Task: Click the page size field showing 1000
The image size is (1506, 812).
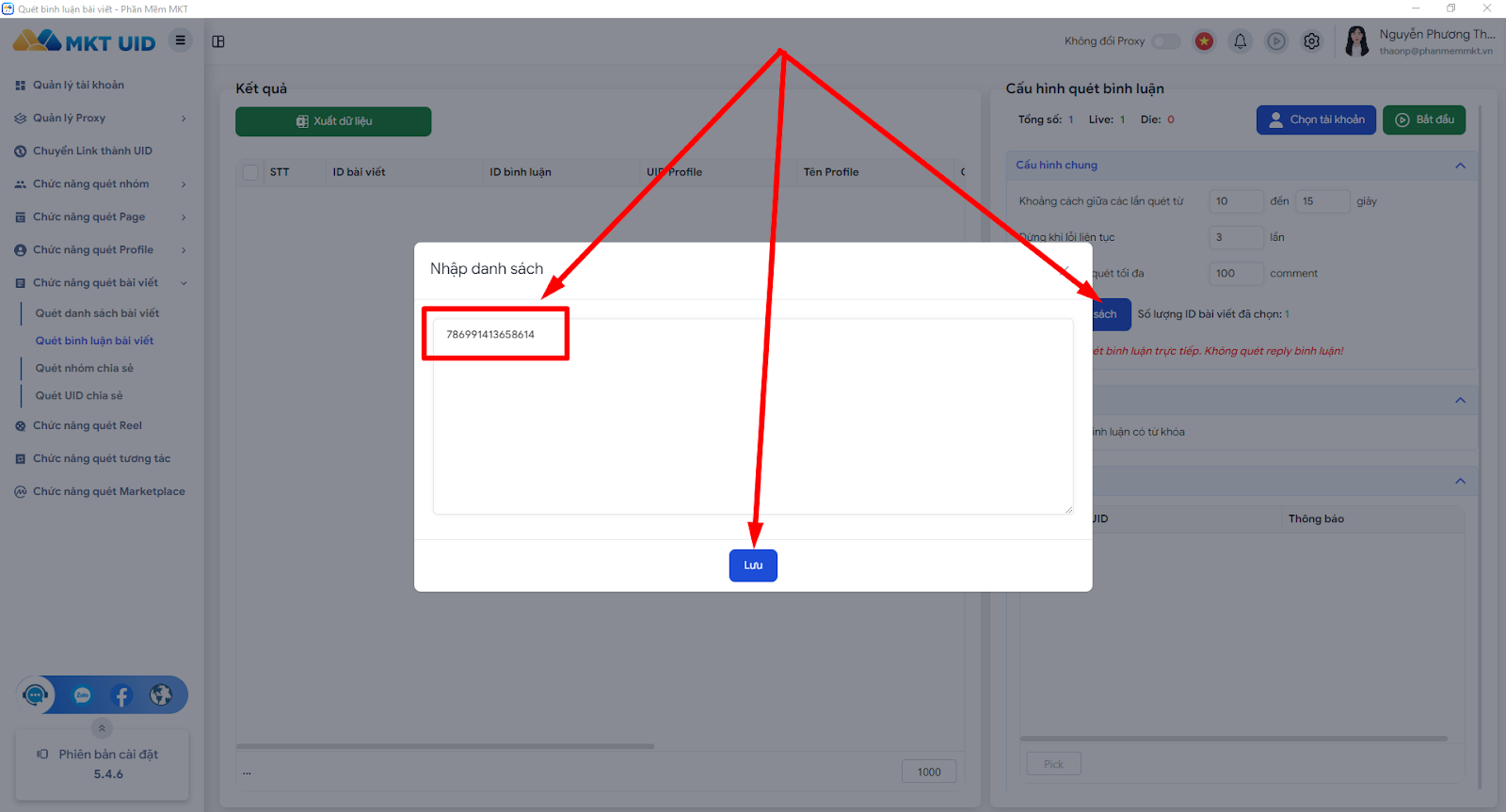Action: coord(929,772)
